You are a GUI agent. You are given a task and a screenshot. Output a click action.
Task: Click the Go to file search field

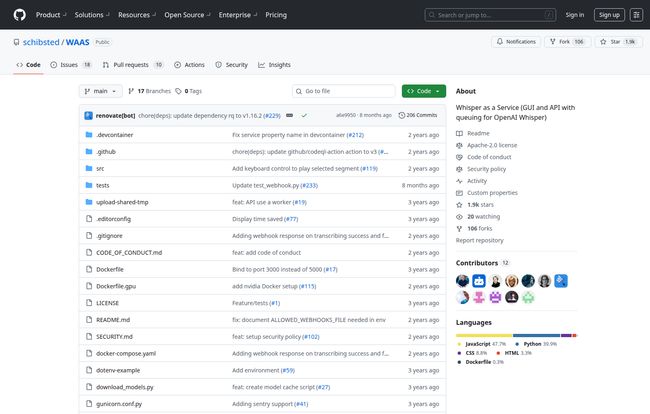point(338,91)
